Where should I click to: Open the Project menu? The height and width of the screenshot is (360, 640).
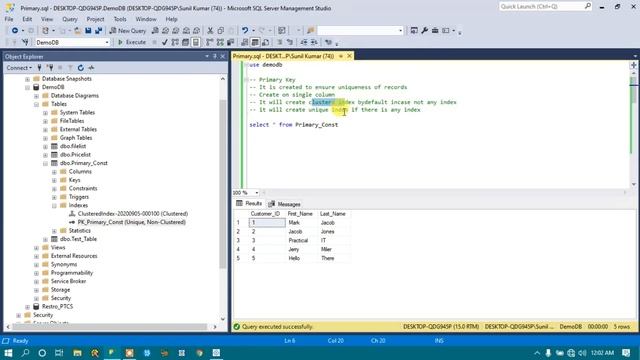(x=96, y=19)
